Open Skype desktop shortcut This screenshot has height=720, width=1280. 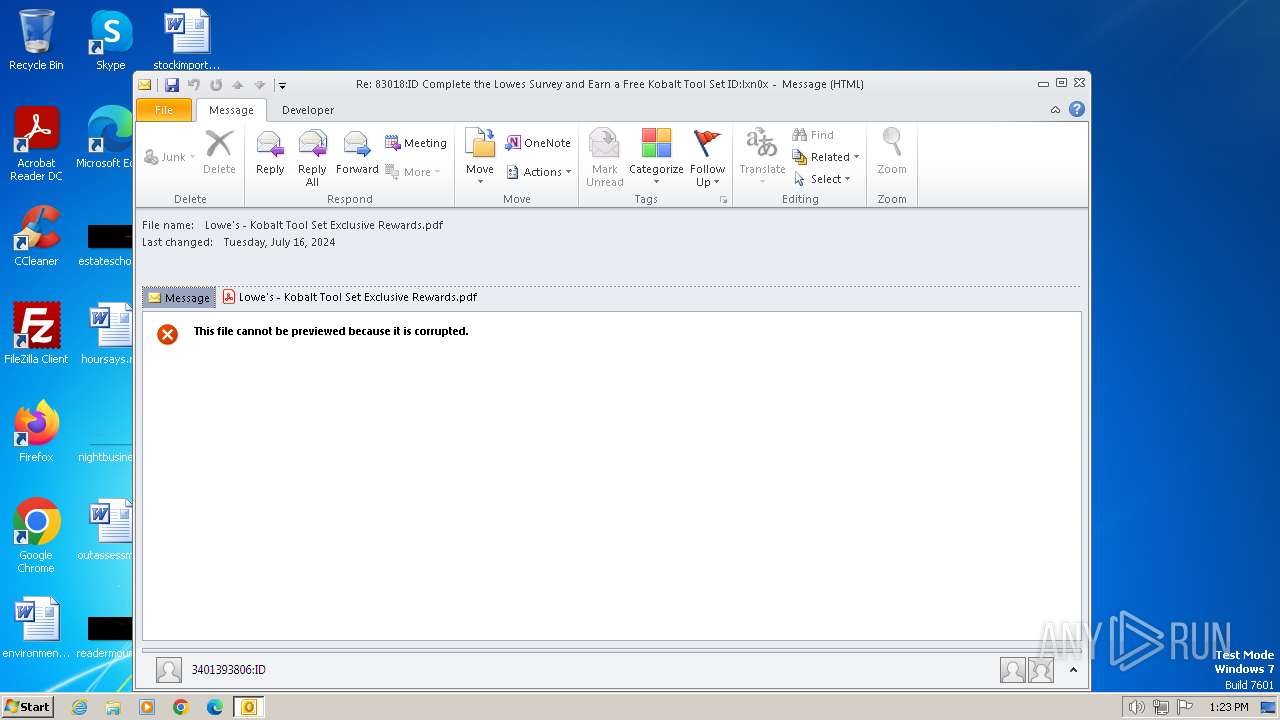(x=111, y=40)
